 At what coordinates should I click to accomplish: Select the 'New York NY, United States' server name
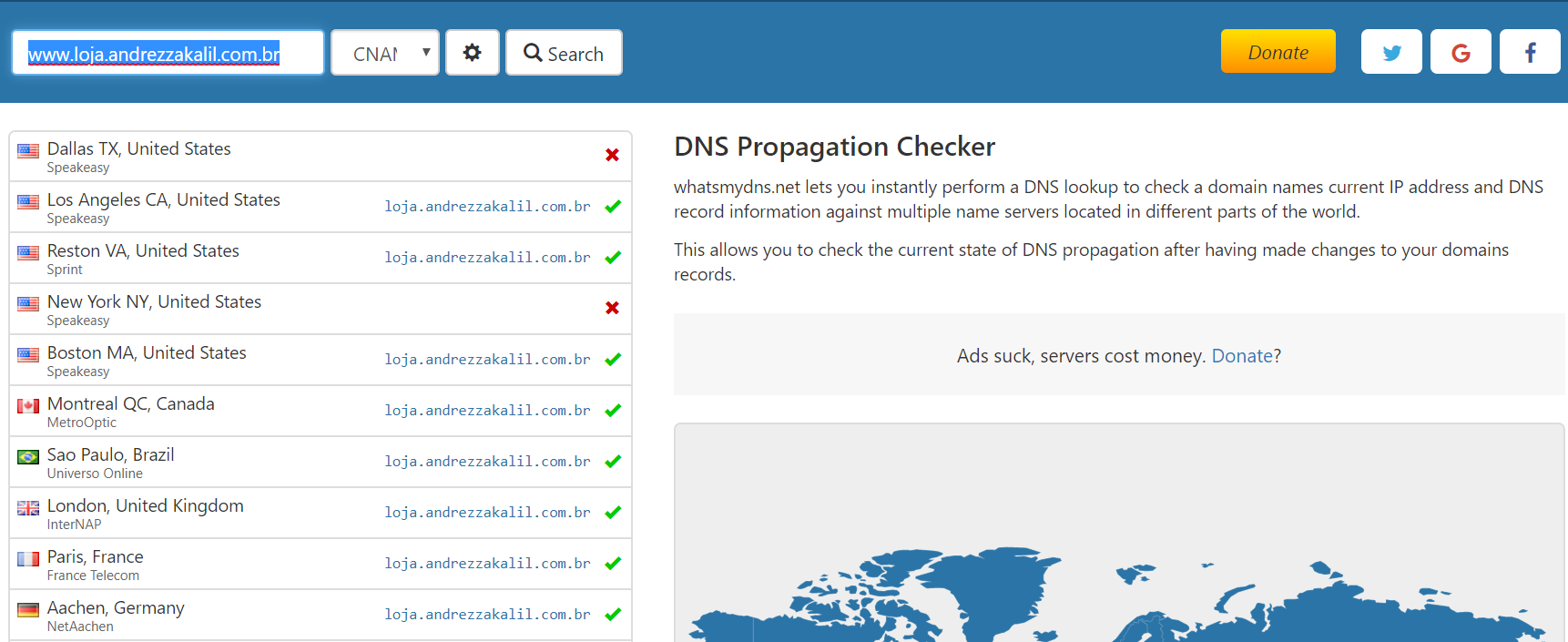coord(154,301)
